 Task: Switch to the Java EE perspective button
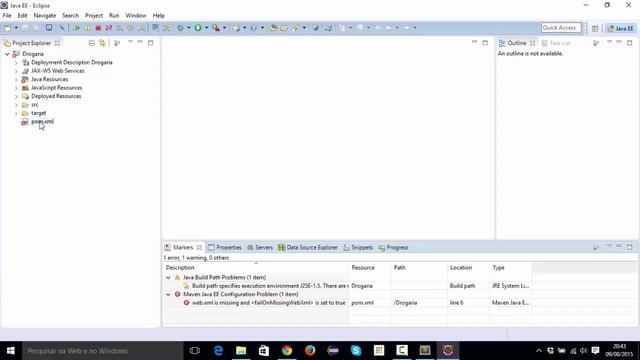click(x=620, y=28)
